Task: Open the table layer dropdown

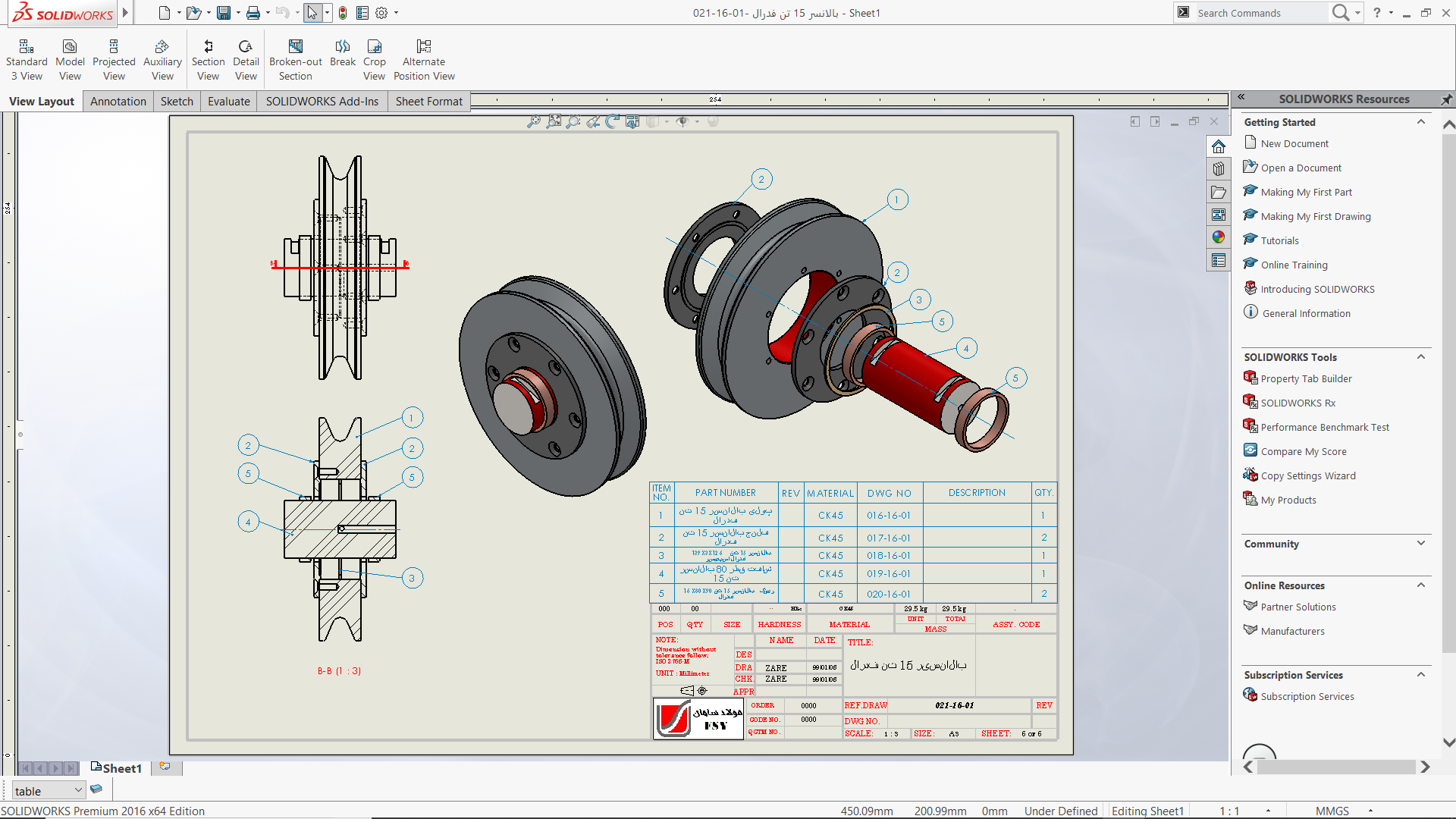Action: pos(77,790)
